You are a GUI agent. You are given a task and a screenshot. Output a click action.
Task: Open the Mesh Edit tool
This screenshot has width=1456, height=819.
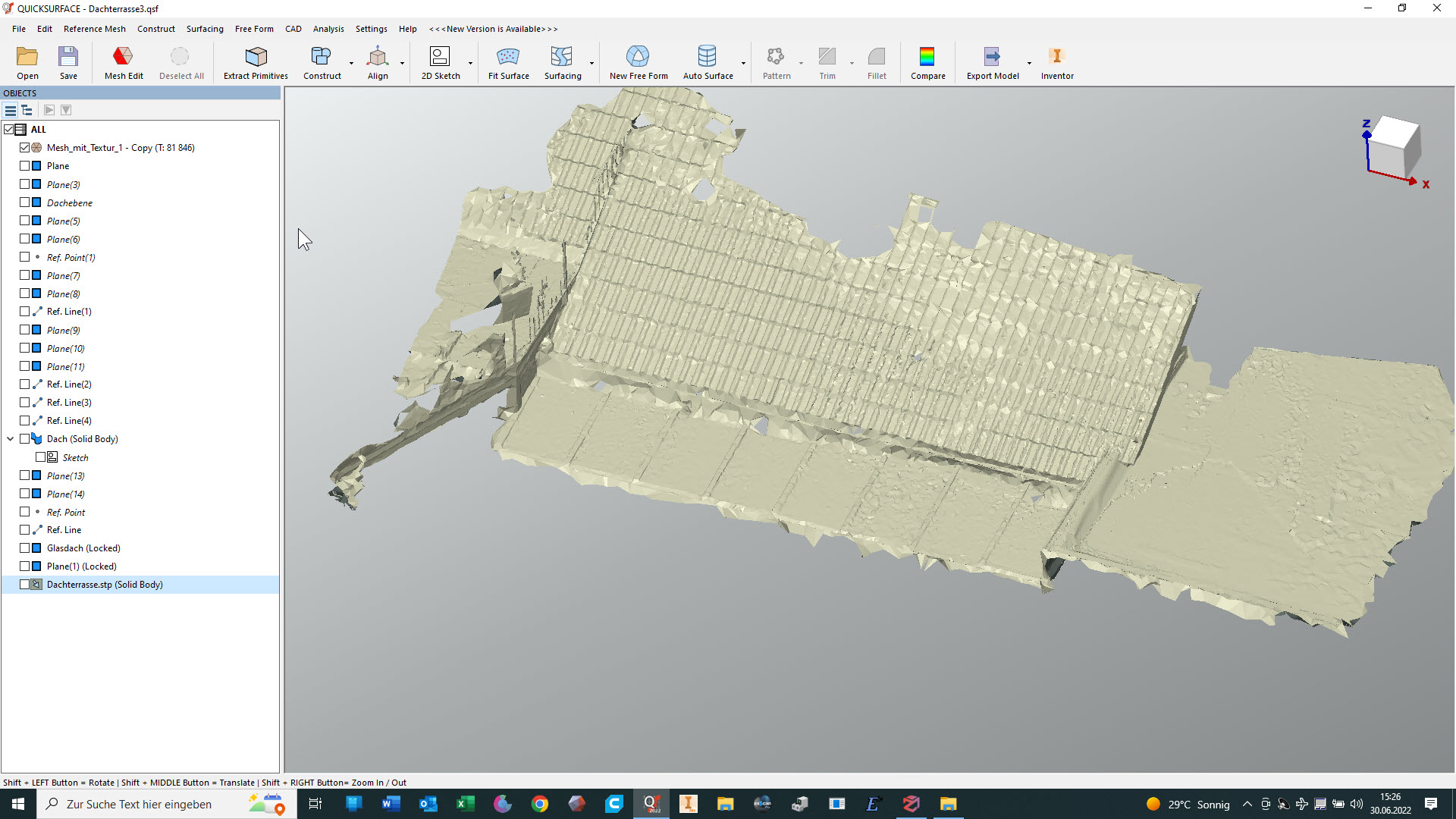point(123,62)
